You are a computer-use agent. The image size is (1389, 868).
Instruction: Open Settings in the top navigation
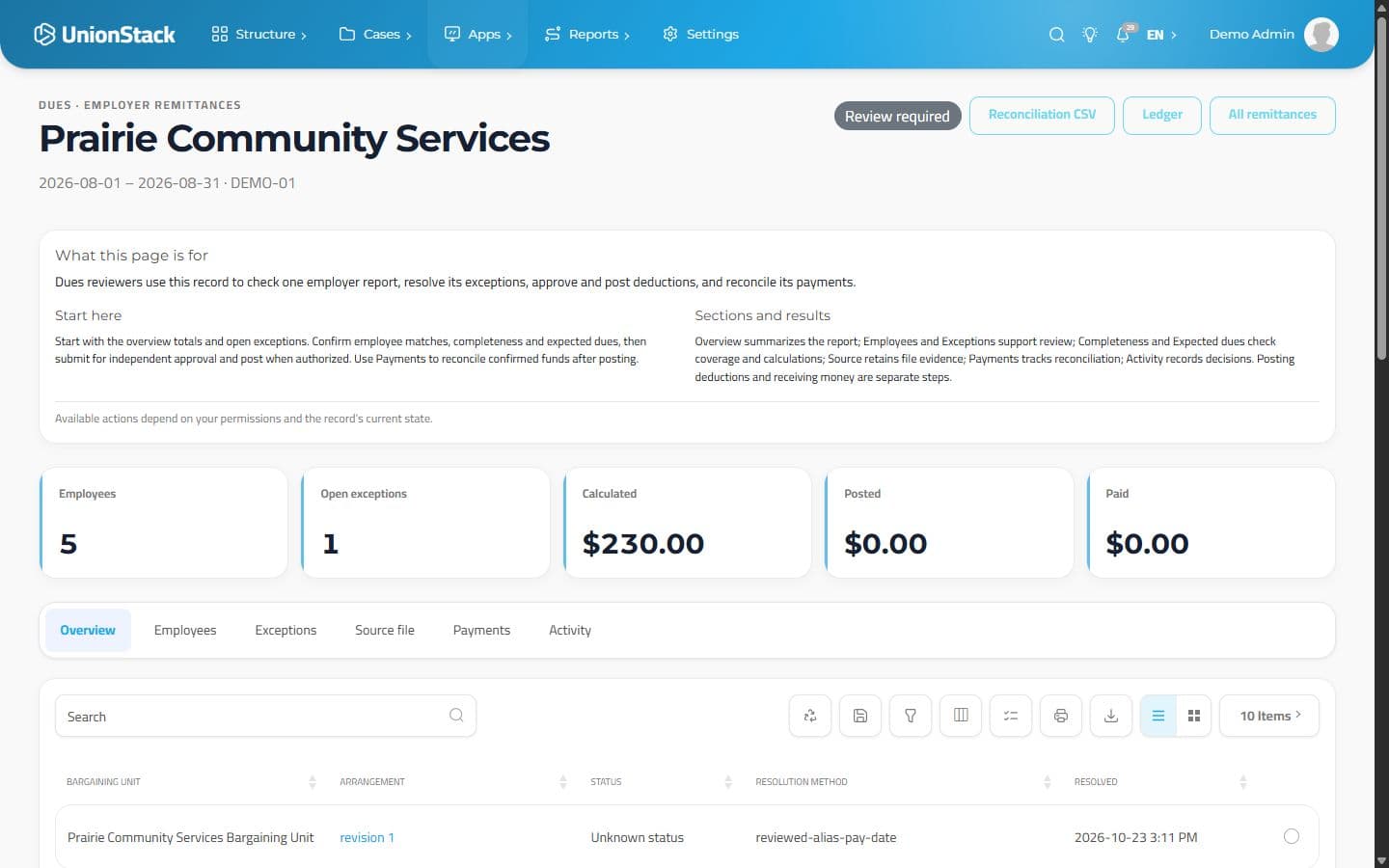pyautogui.click(x=701, y=35)
